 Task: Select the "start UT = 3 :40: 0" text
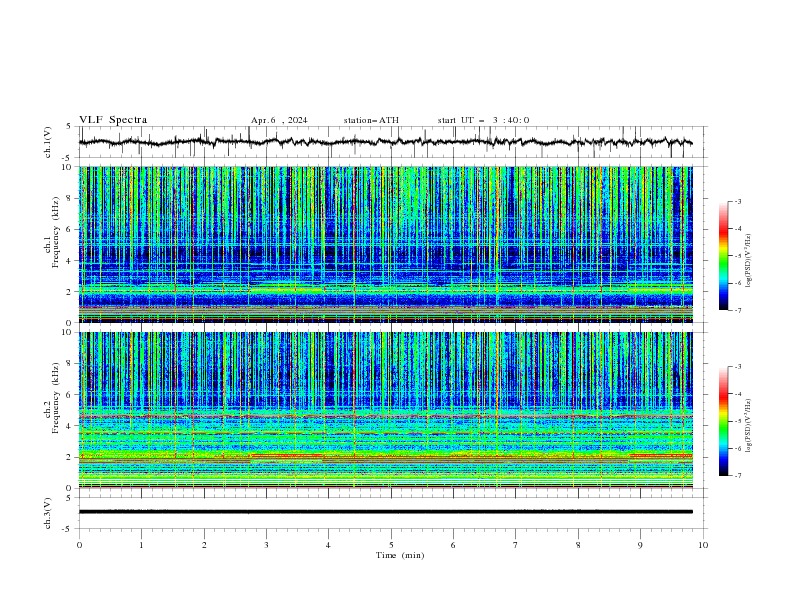click(x=483, y=120)
